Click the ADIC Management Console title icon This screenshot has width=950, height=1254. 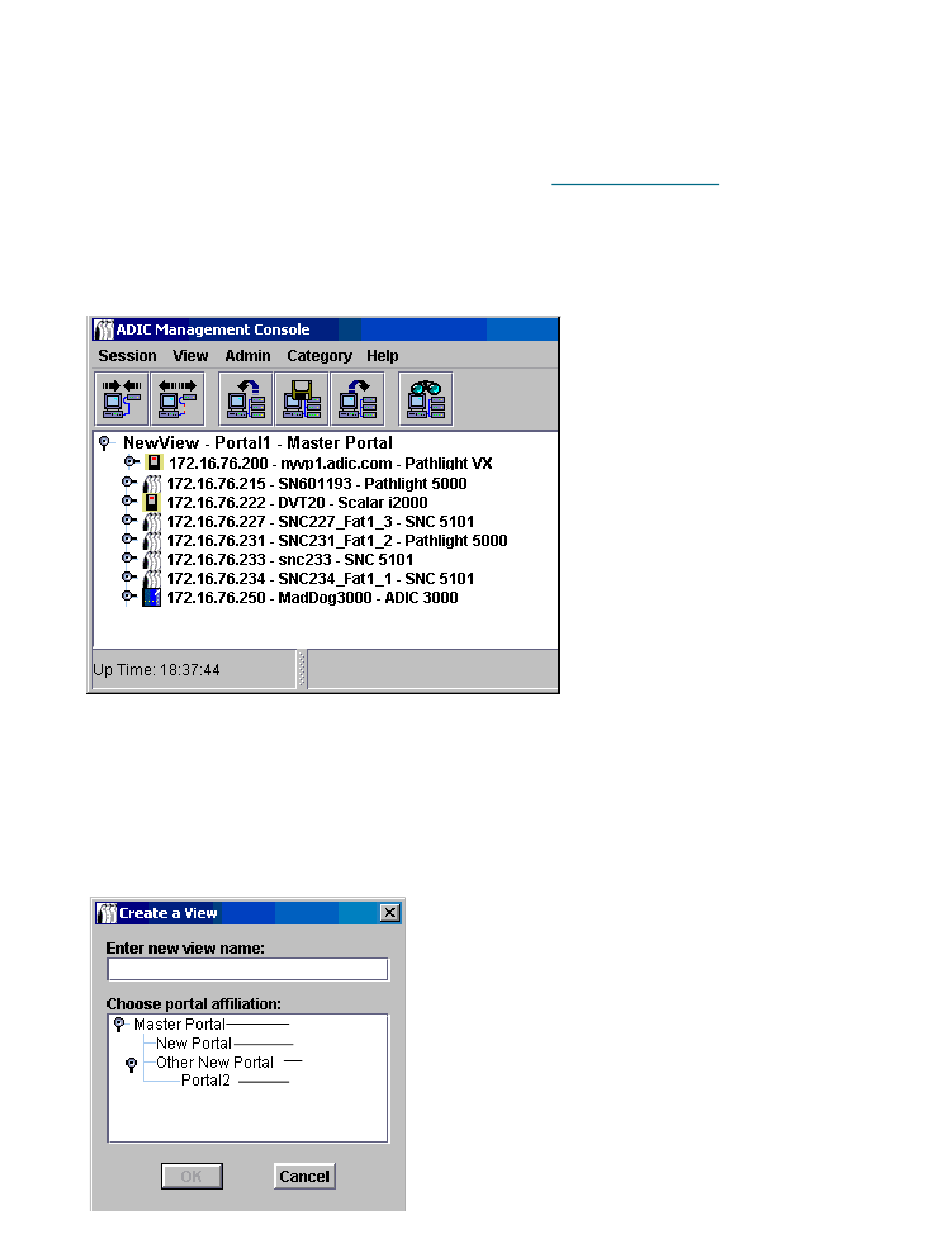point(103,330)
